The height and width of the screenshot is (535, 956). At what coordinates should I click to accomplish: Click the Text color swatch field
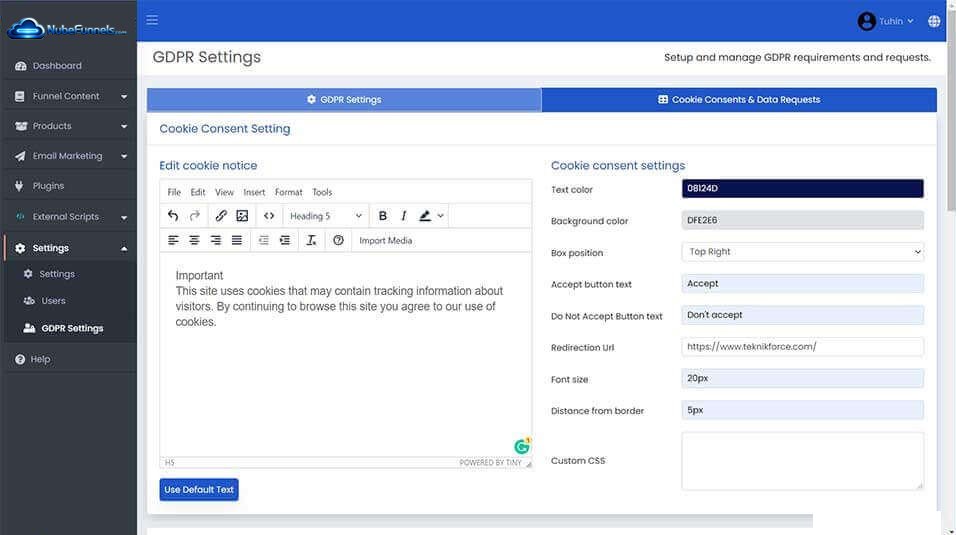tap(802, 189)
